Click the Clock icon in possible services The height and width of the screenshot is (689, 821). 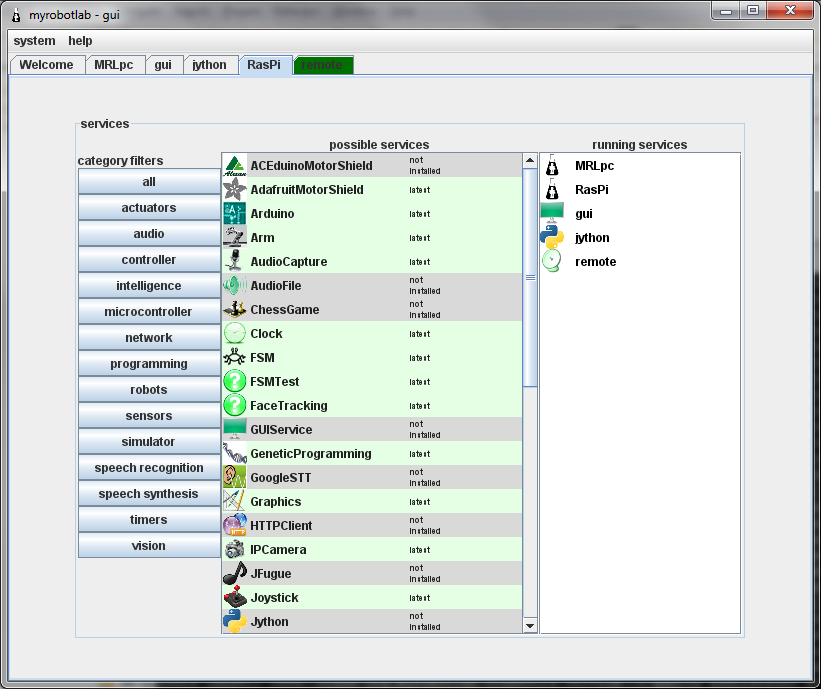coord(235,334)
